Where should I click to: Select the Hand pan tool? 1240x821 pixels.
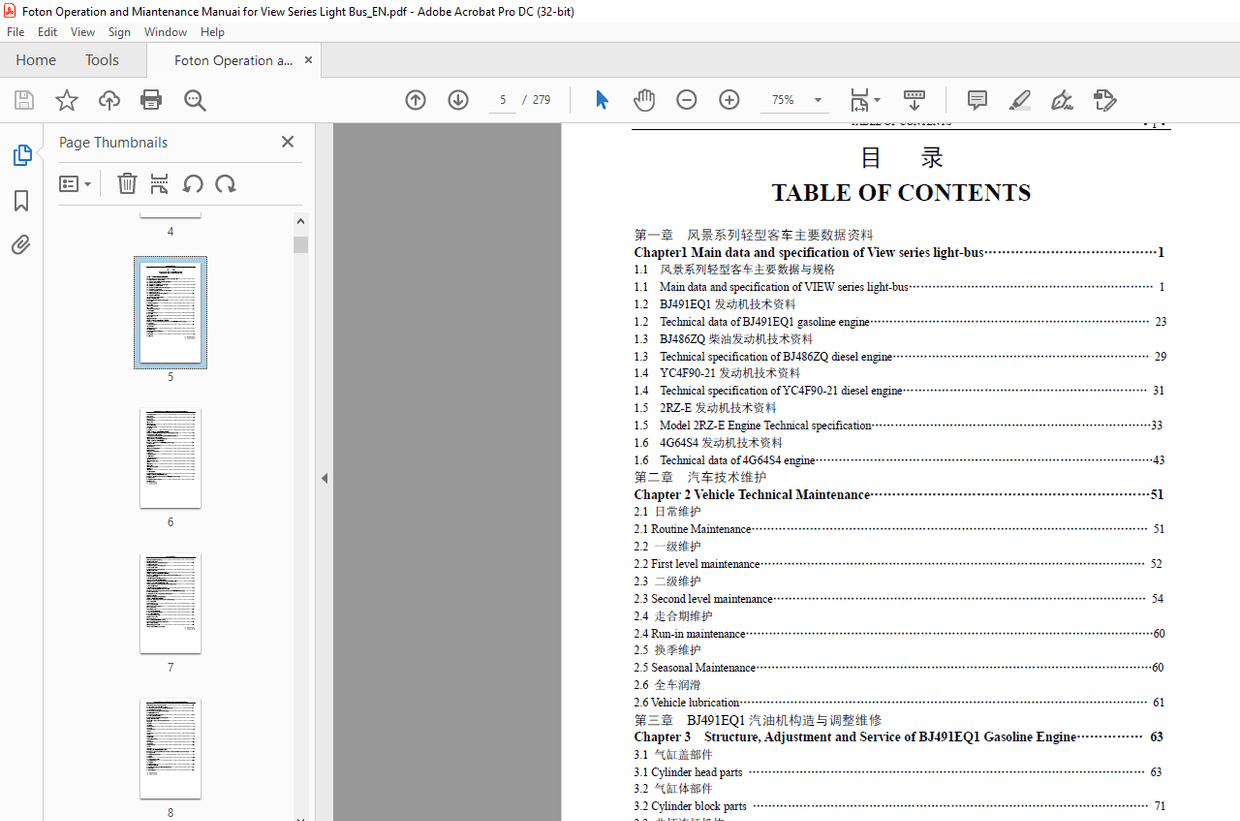click(644, 100)
